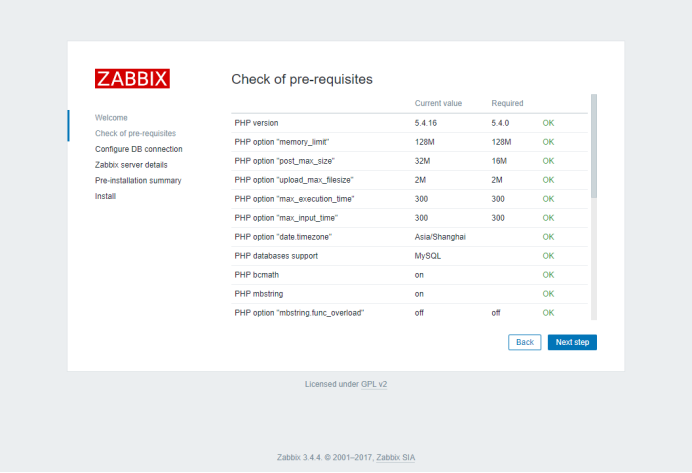
Task: Click the MySQL database support value
Action: click(x=428, y=256)
